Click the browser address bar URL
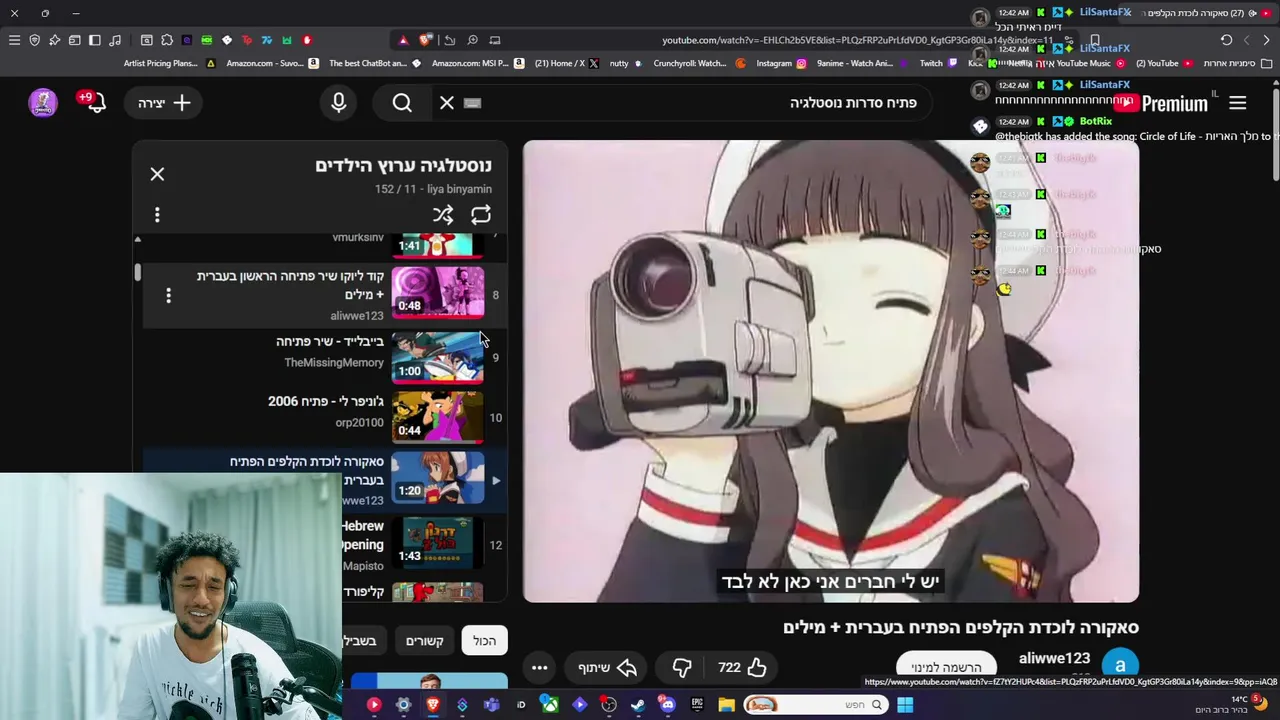 pos(858,40)
